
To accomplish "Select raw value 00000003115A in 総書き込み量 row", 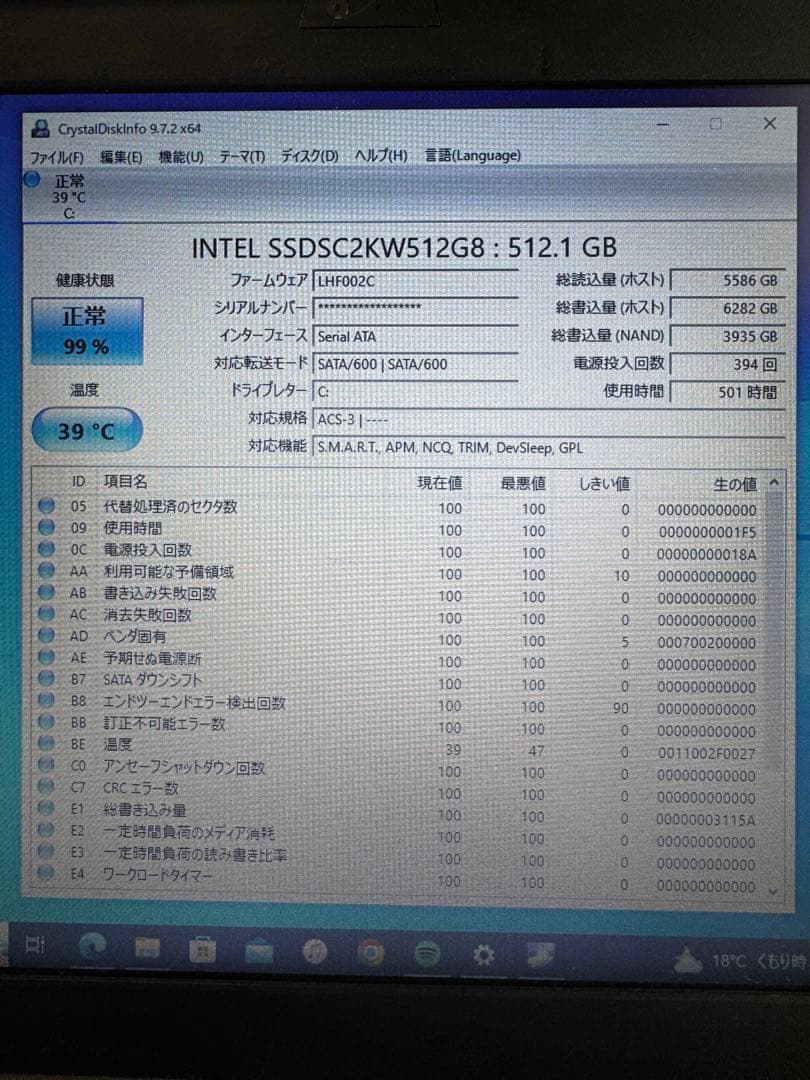I will coord(706,820).
